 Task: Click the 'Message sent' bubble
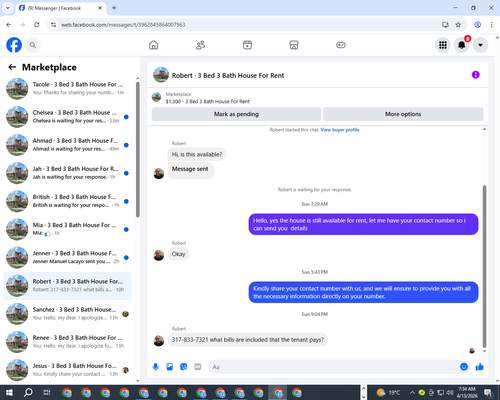click(190, 169)
